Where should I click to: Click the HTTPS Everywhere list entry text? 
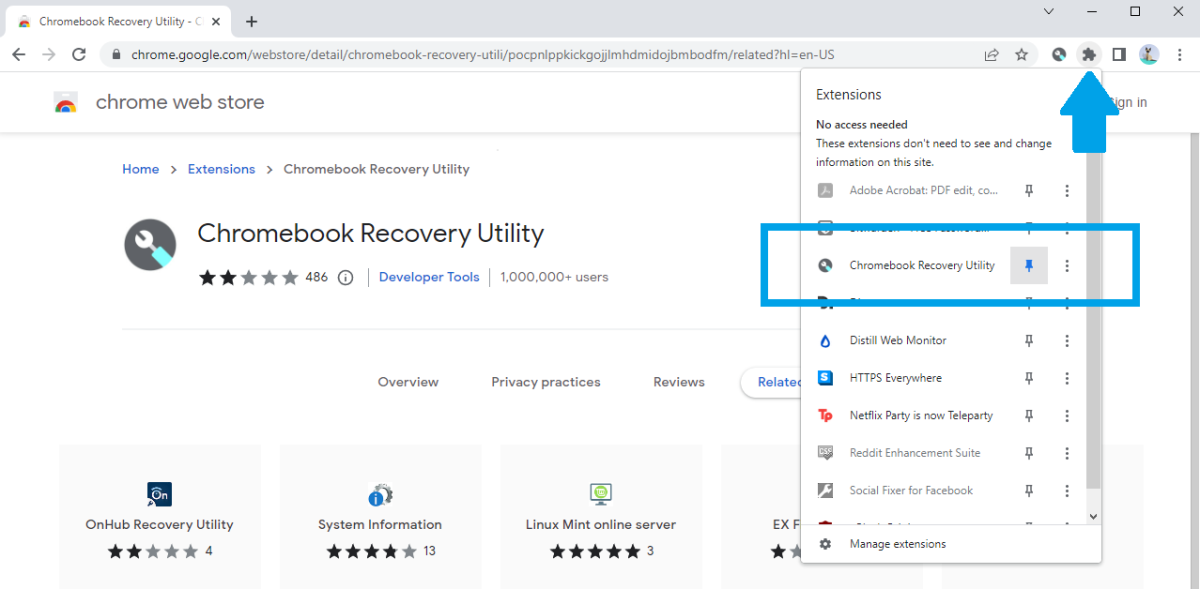(896, 378)
